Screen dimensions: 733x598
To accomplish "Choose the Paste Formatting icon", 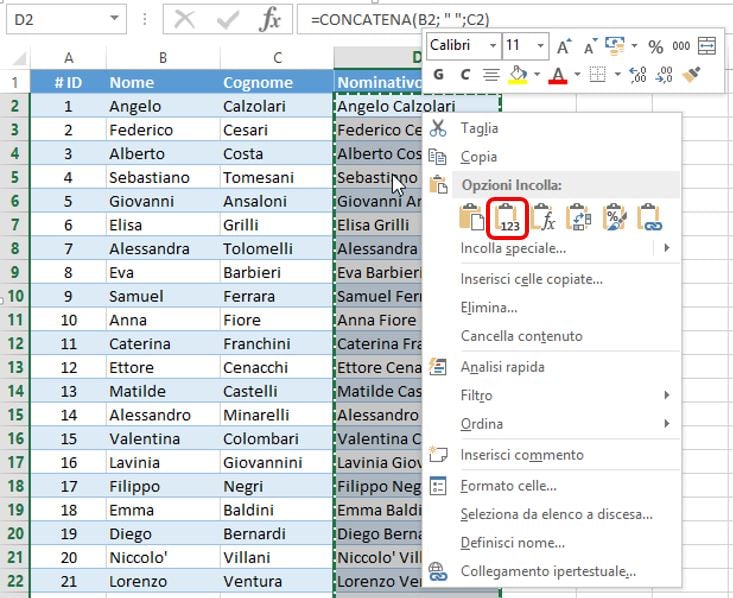I will 614,218.
